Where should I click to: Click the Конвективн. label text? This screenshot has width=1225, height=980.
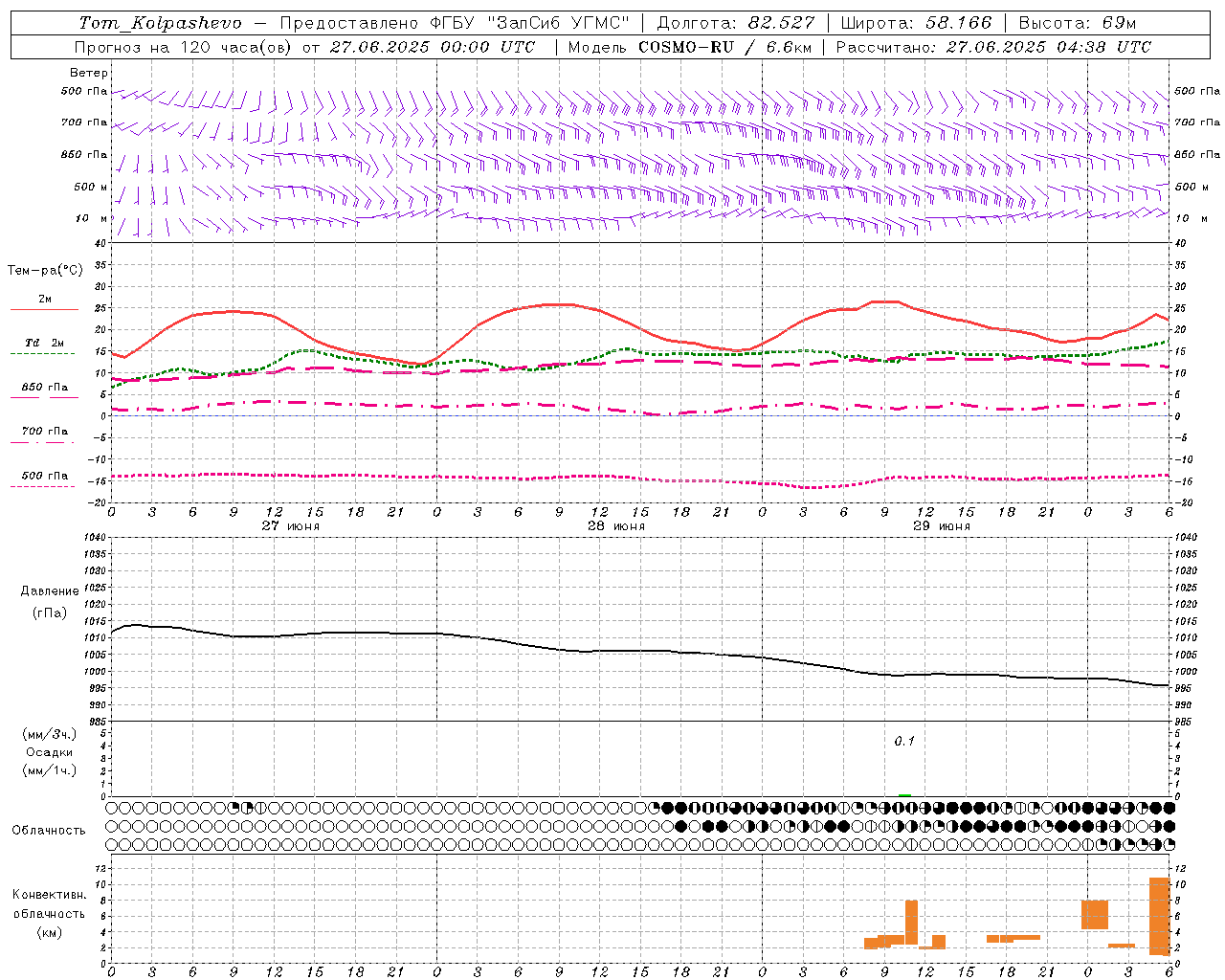click(x=50, y=895)
